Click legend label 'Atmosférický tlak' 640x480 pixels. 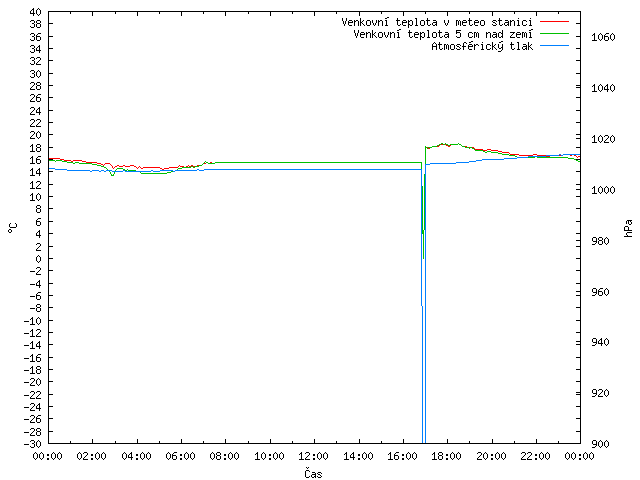482,47
